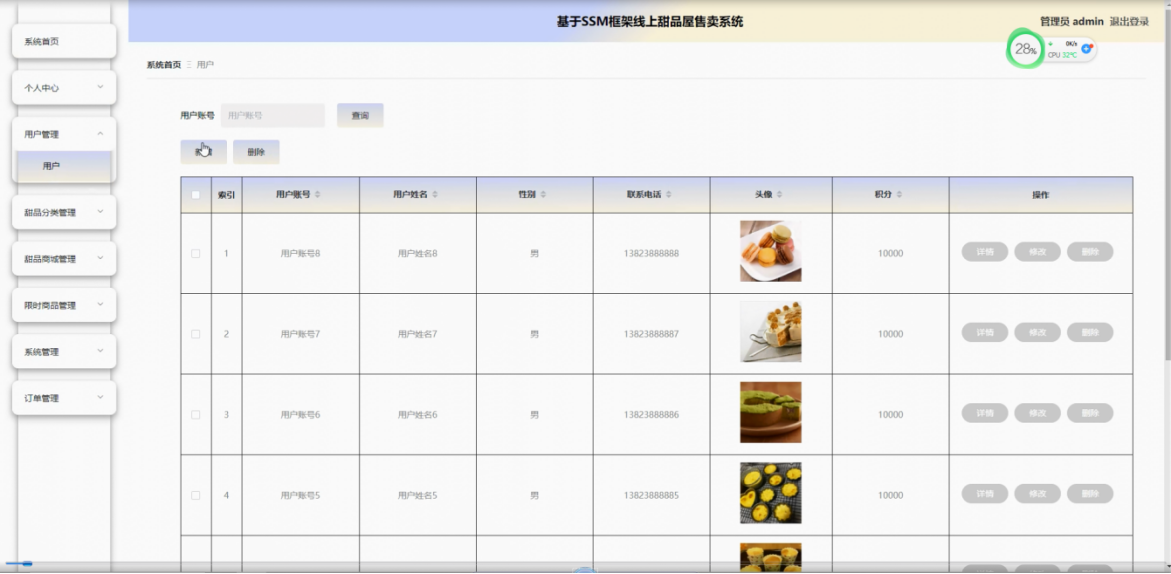Click phone number 13823888887
The height and width of the screenshot is (574, 1171).
pyautogui.click(x=651, y=334)
